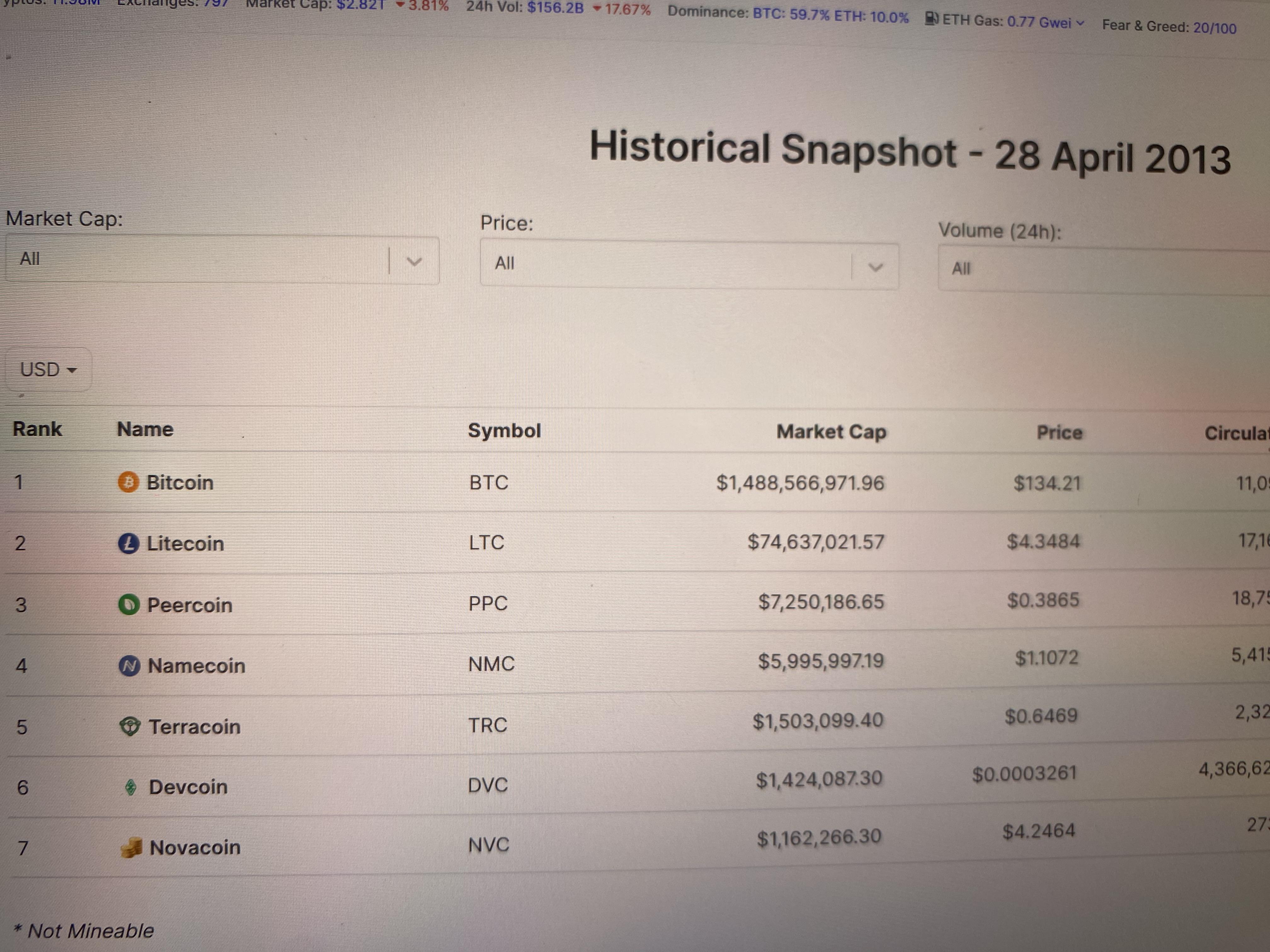Sort by the Market Cap column header
This screenshot has height=952, width=1270.
[831, 432]
